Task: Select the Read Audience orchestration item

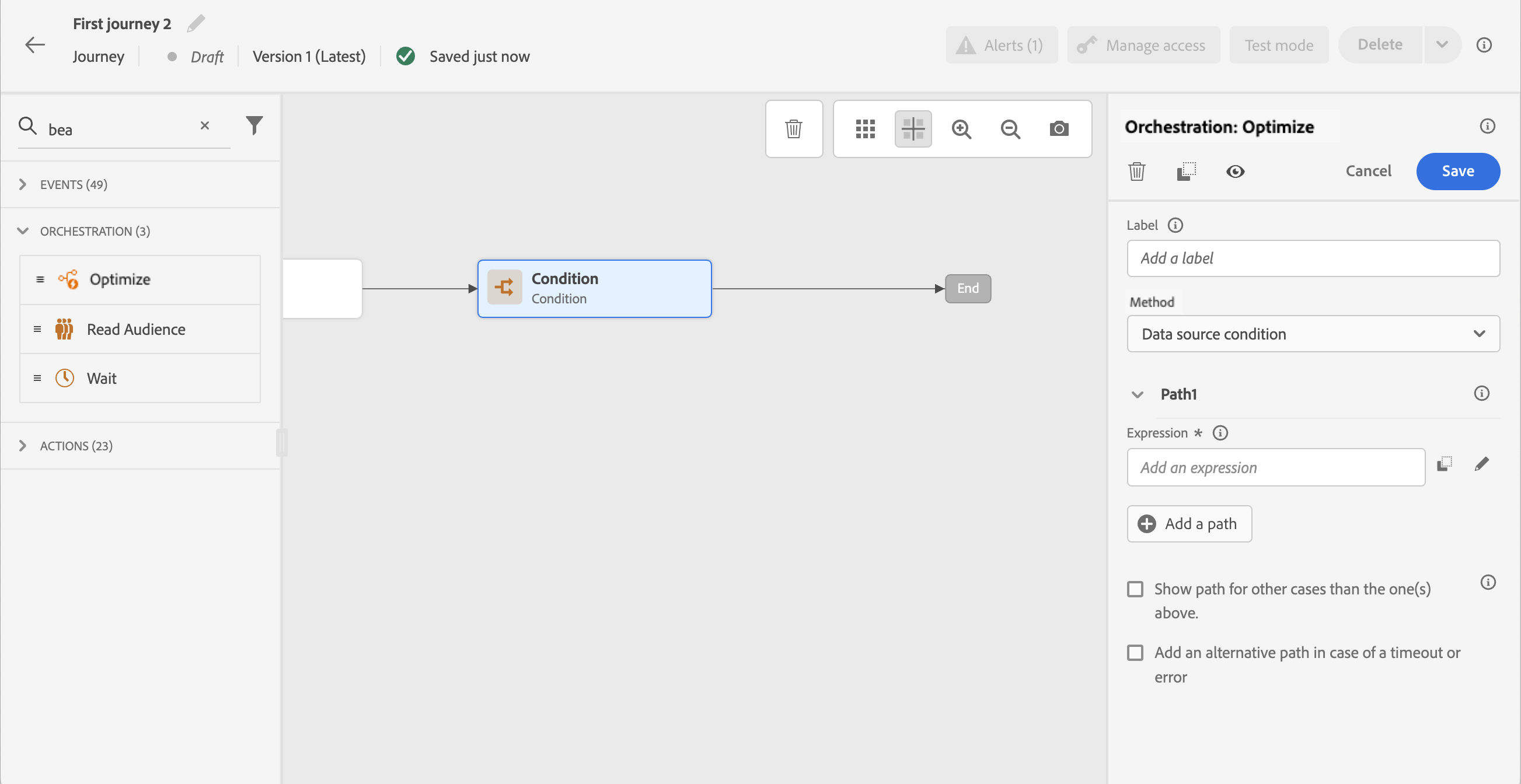Action: [x=137, y=329]
